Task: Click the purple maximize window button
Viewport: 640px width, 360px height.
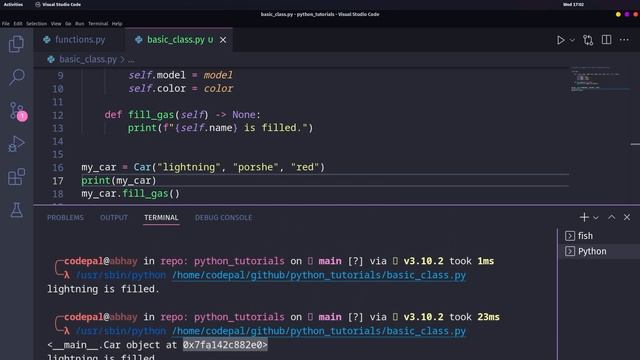Action: pyautogui.click(x=627, y=14)
